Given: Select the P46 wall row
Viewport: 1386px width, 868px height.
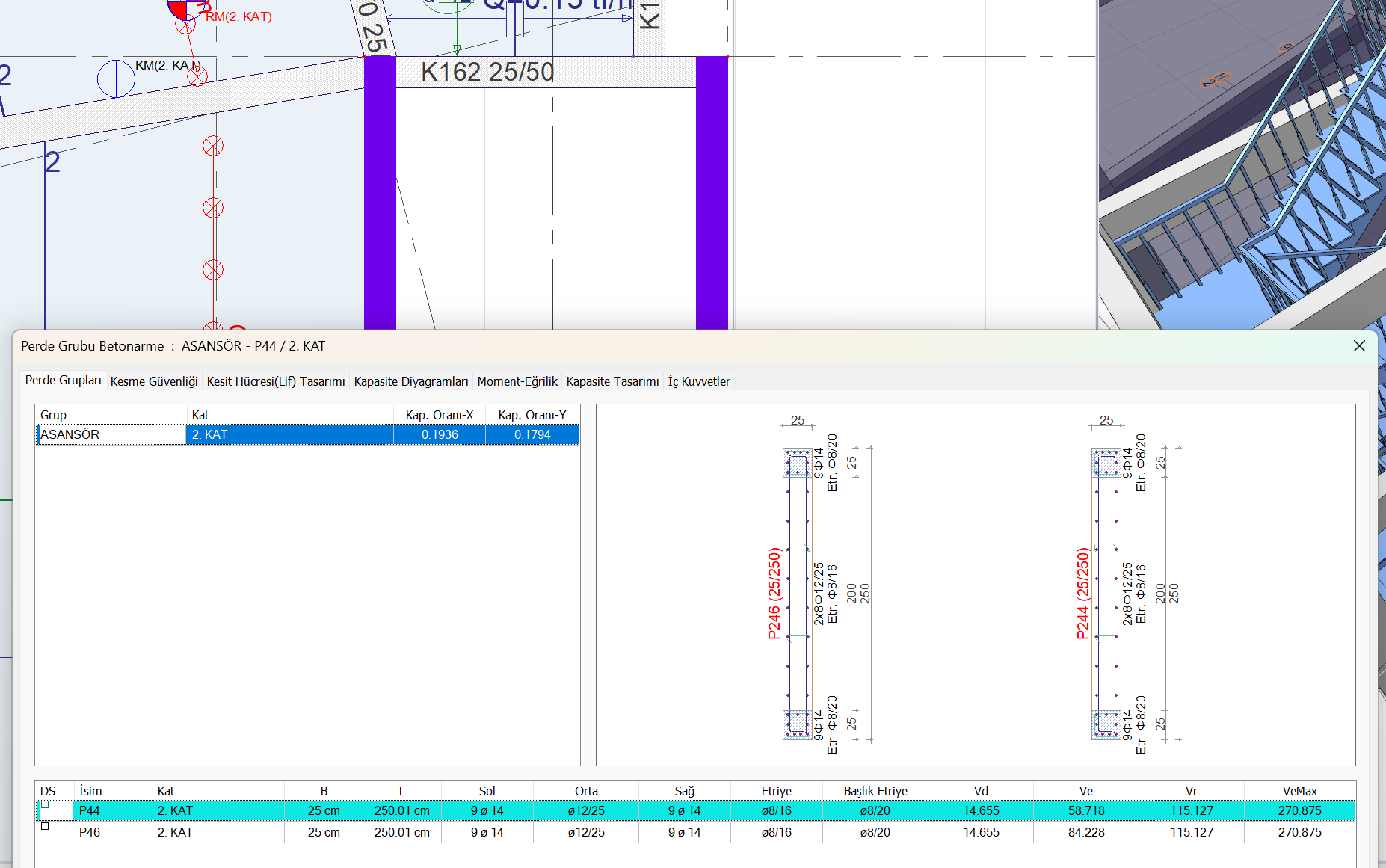Looking at the screenshot, I should coord(90,832).
